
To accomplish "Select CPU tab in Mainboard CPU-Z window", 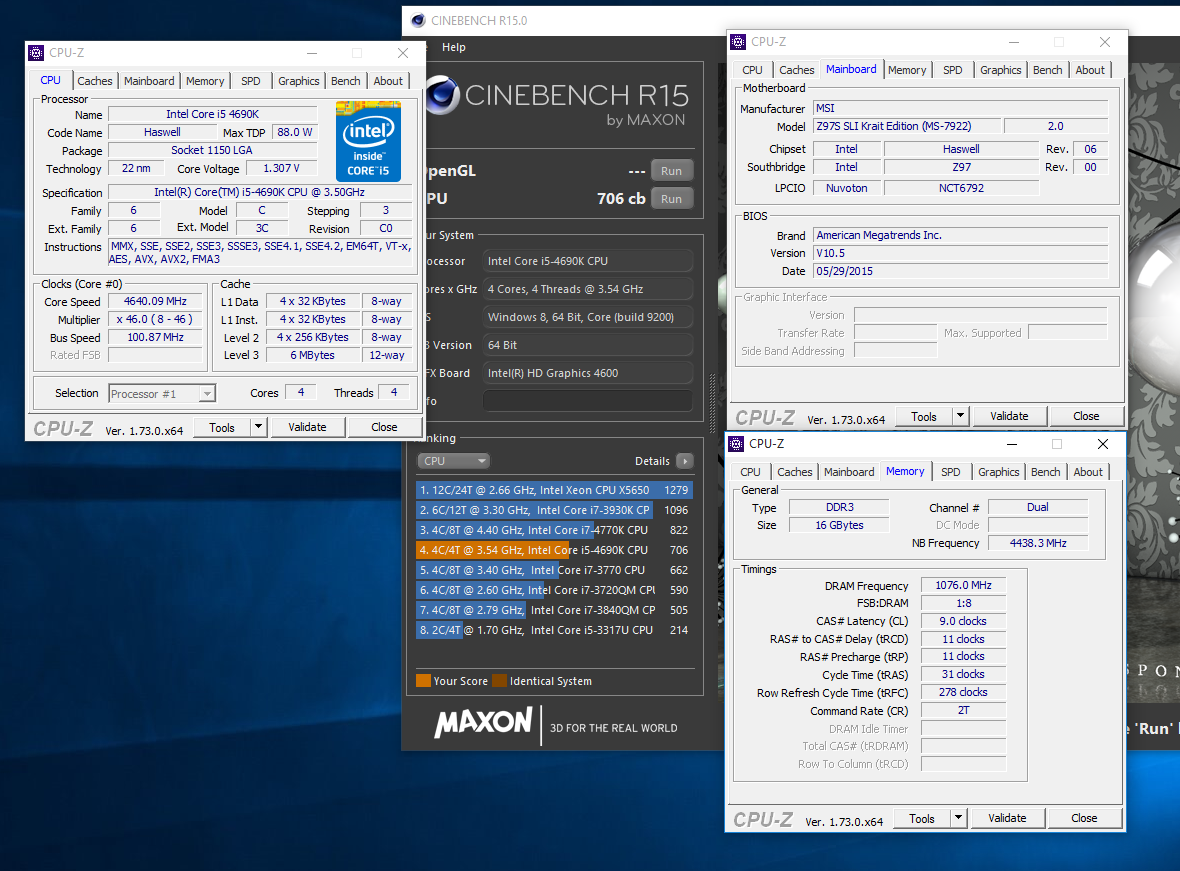I will pos(753,69).
